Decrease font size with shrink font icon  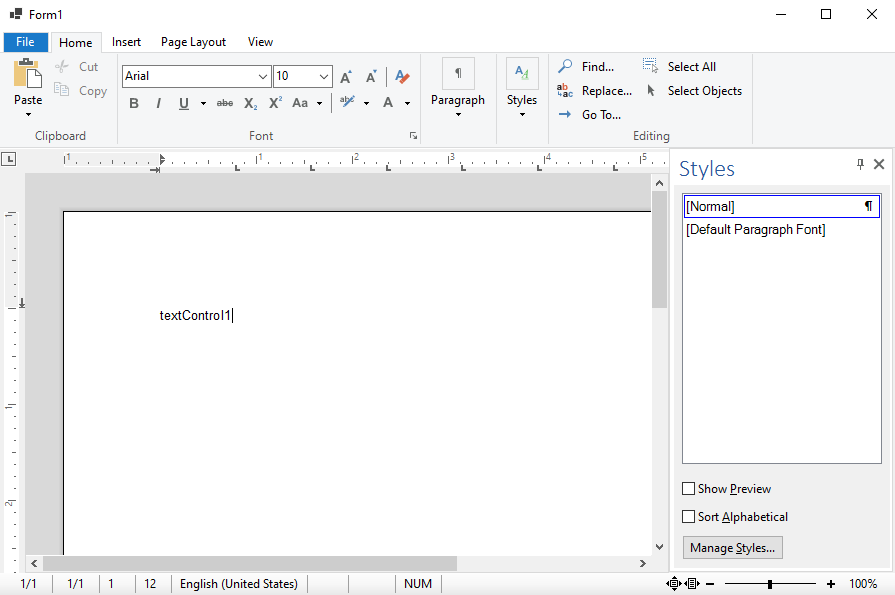[x=371, y=77]
